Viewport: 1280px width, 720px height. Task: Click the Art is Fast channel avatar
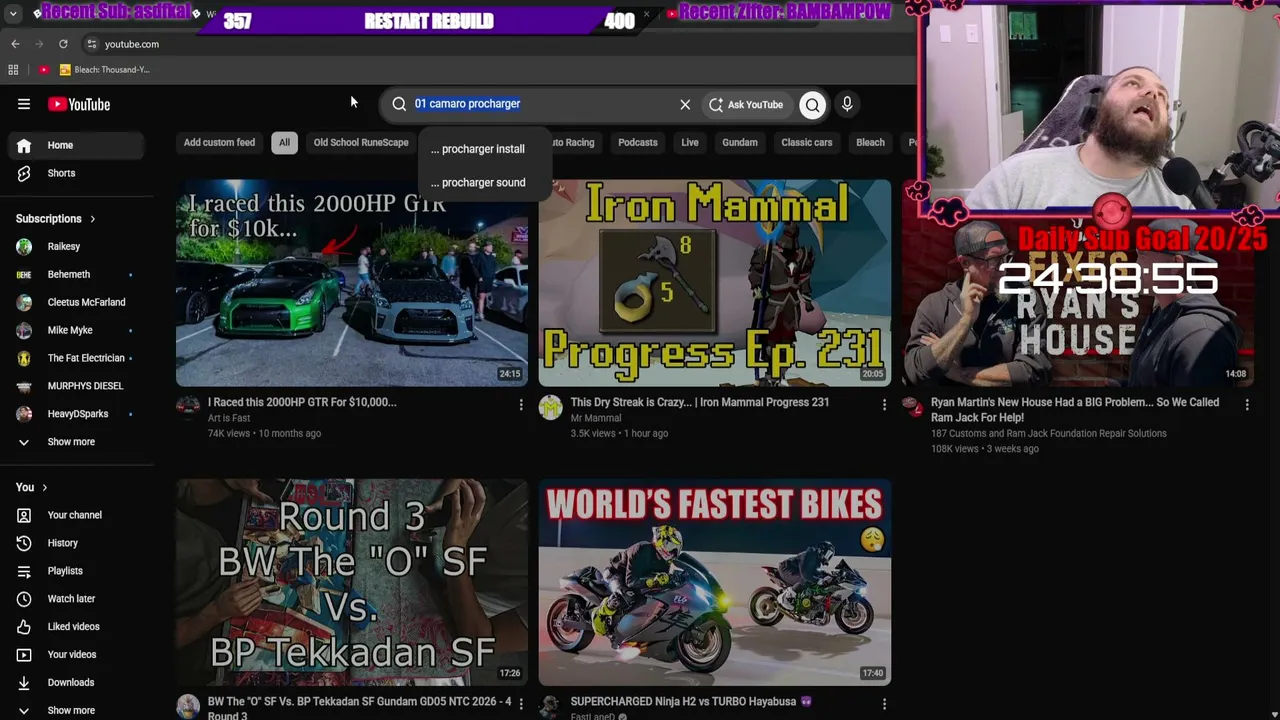click(x=188, y=407)
